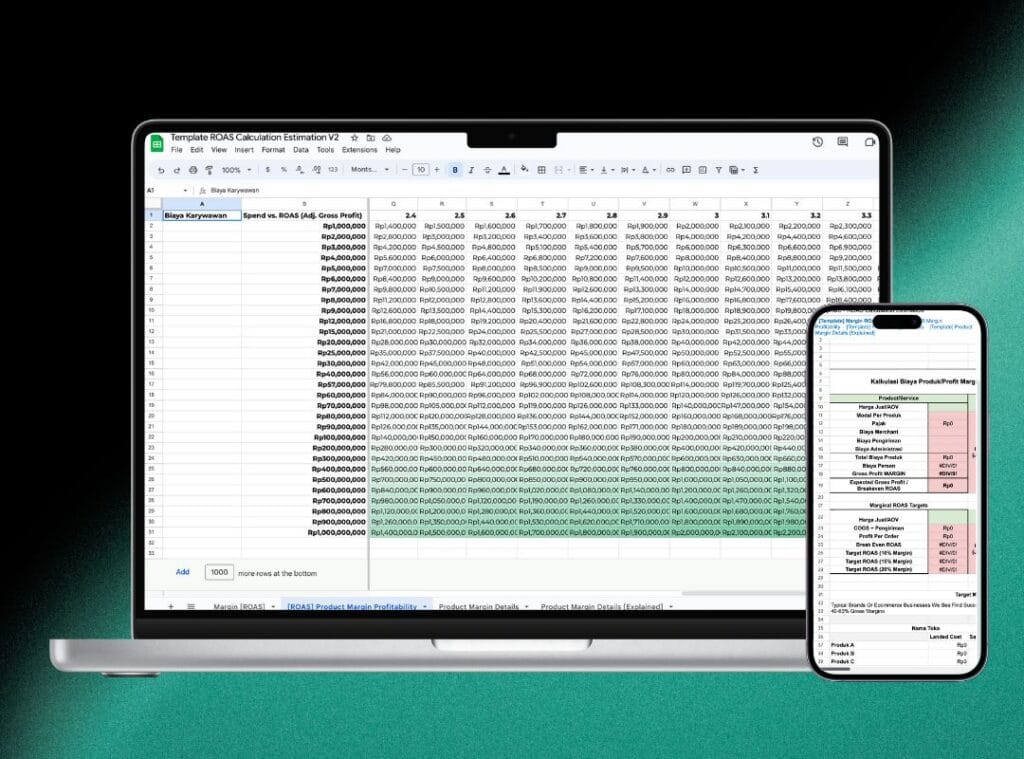
Task: Open the font family dropdown
Action: (x=368, y=170)
